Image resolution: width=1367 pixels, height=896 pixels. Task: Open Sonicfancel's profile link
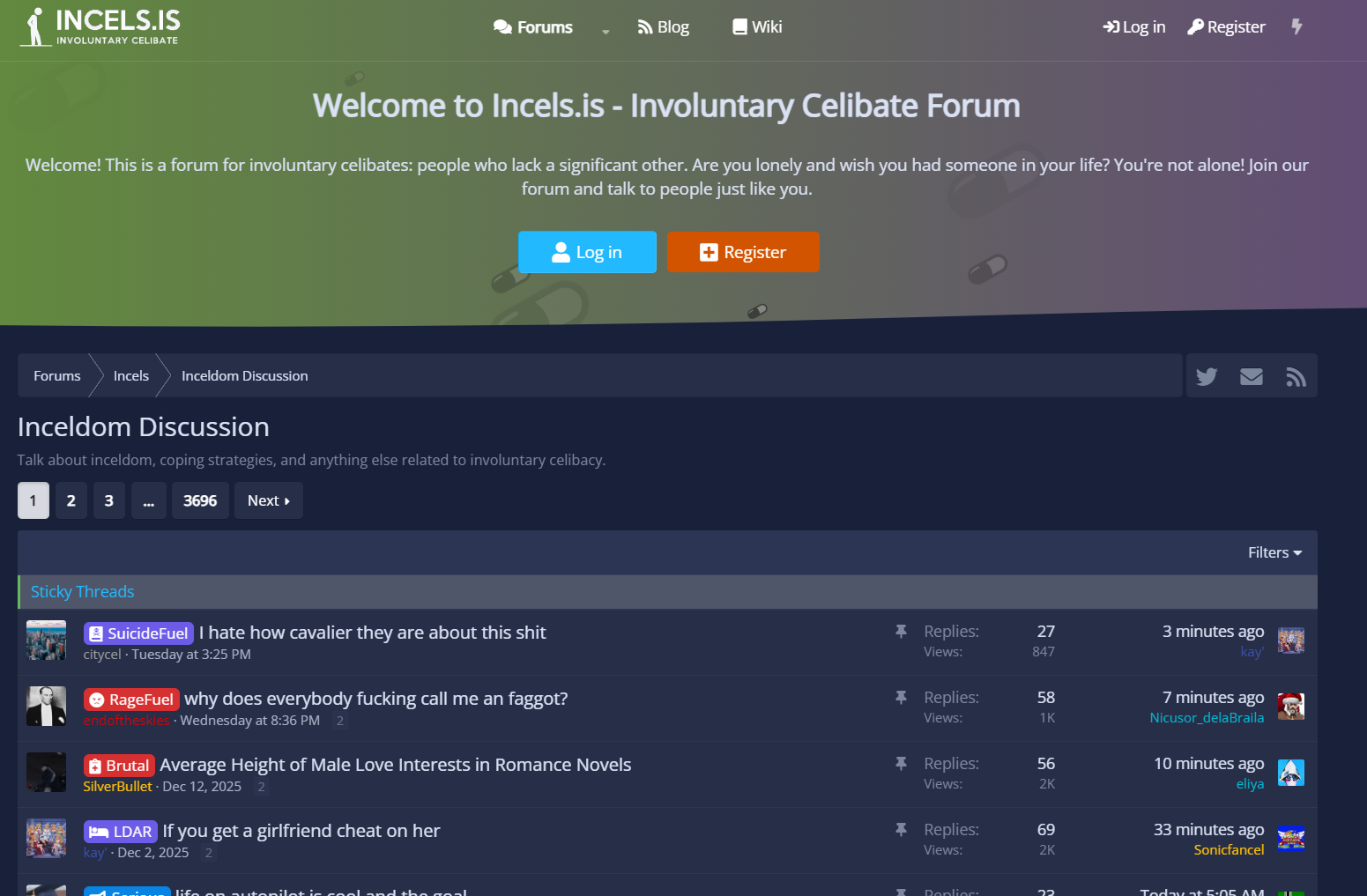[x=1230, y=850]
